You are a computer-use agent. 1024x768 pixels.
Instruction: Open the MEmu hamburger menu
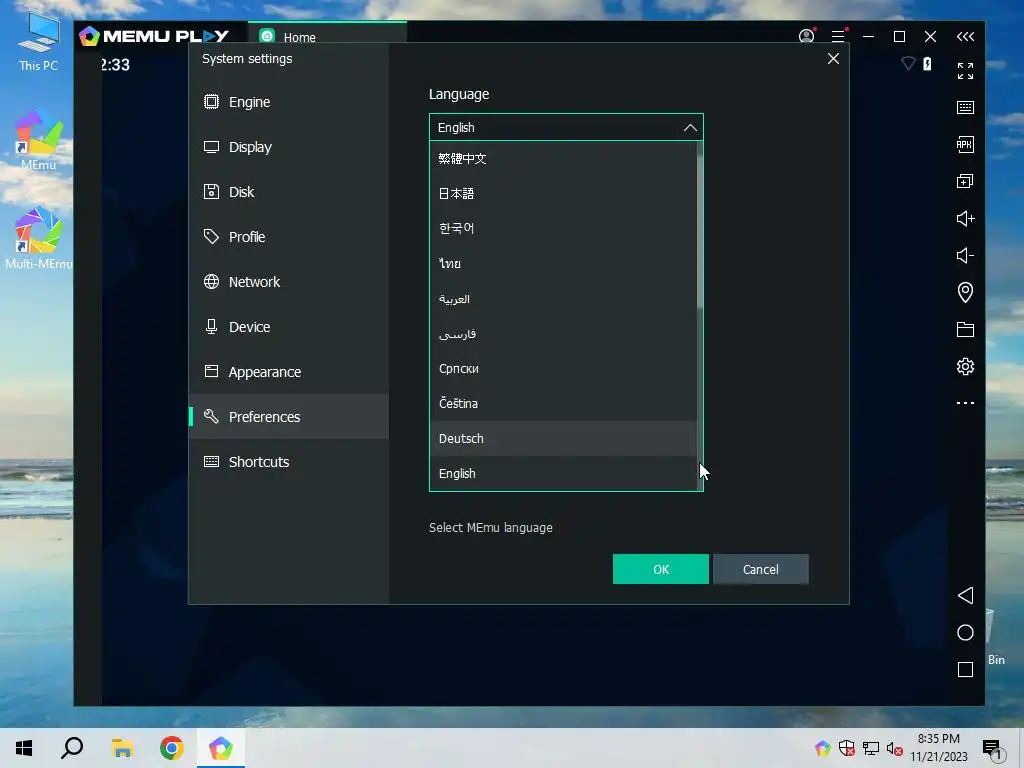coord(838,36)
